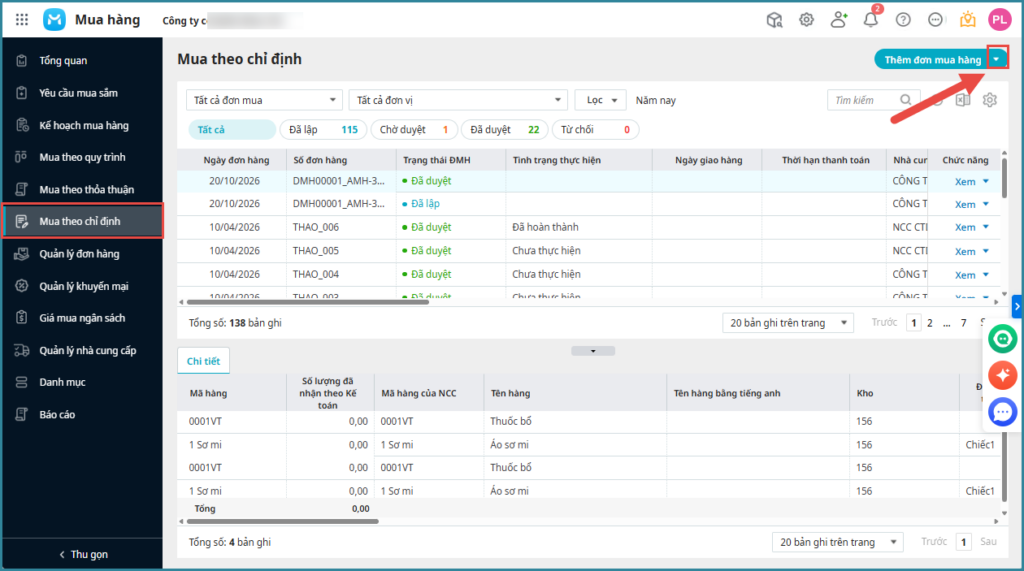Click the cube search icon in header
Image resolution: width=1024 pixels, height=571 pixels.
click(x=774, y=20)
